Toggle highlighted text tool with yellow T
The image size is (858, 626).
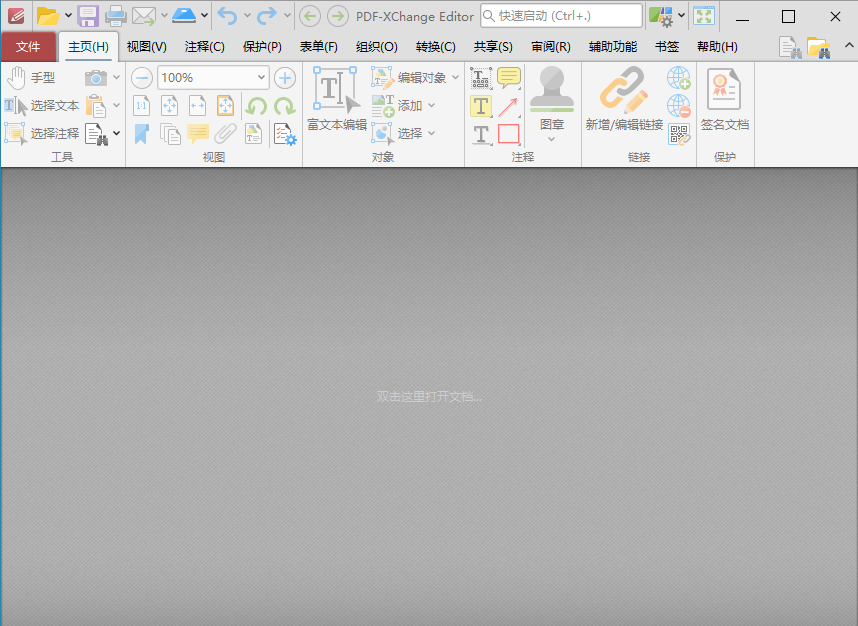481,107
